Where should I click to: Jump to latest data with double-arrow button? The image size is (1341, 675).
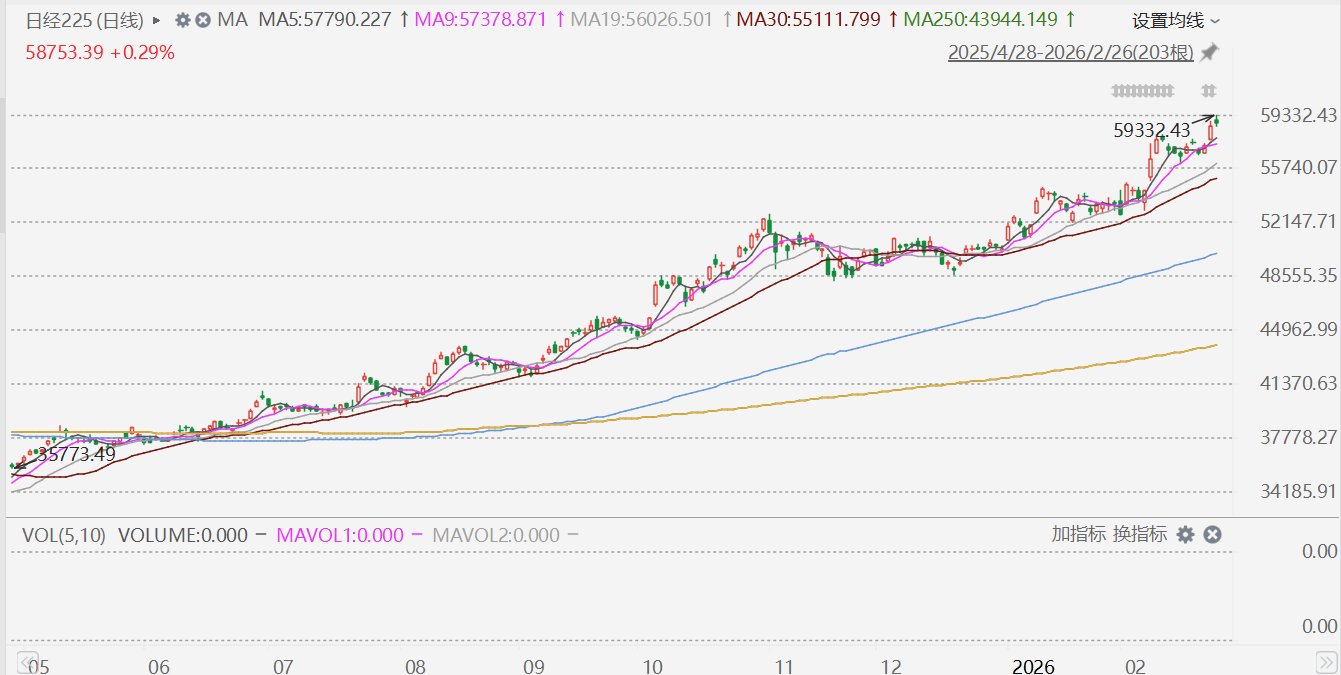(x=1326, y=663)
